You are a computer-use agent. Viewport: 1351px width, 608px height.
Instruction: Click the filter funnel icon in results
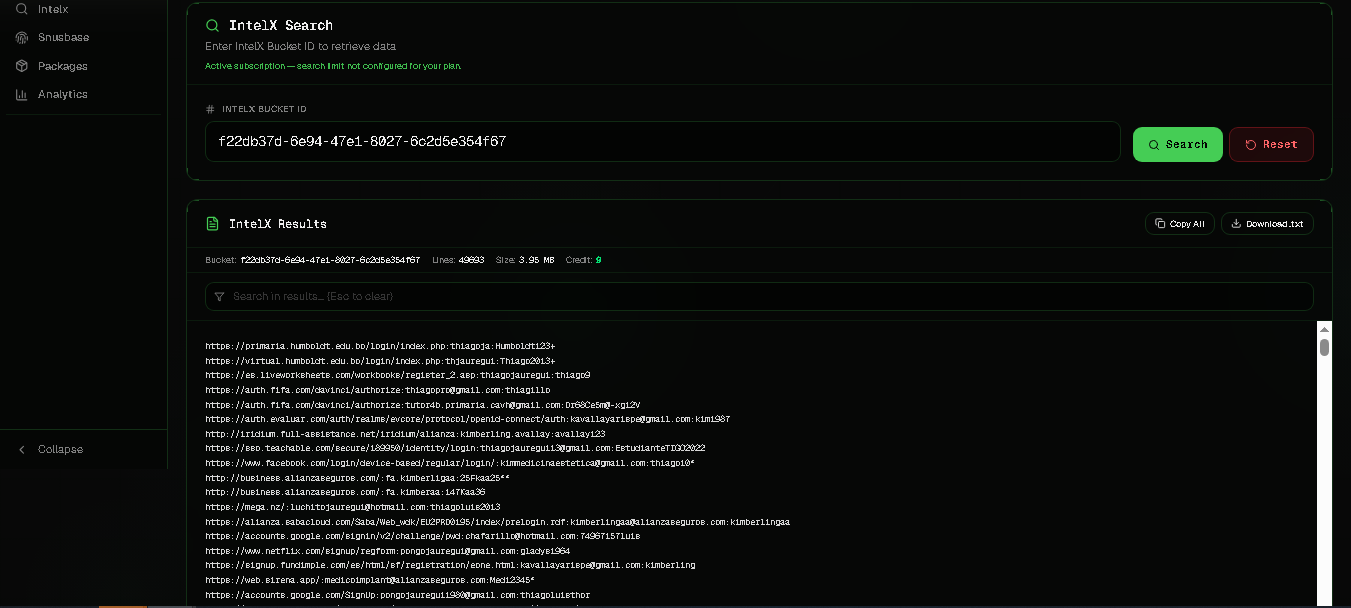[219, 296]
